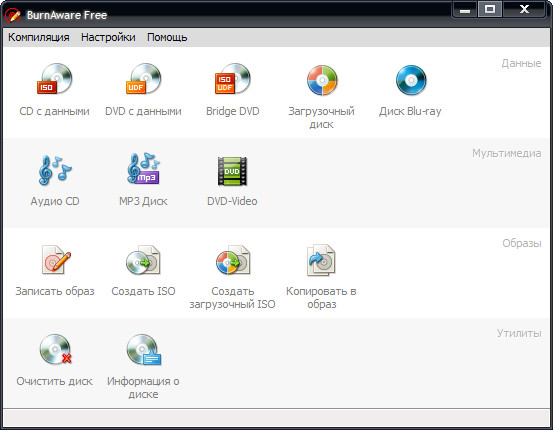Open the Помощь menu
The image size is (553, 430).
pos(167,37)
